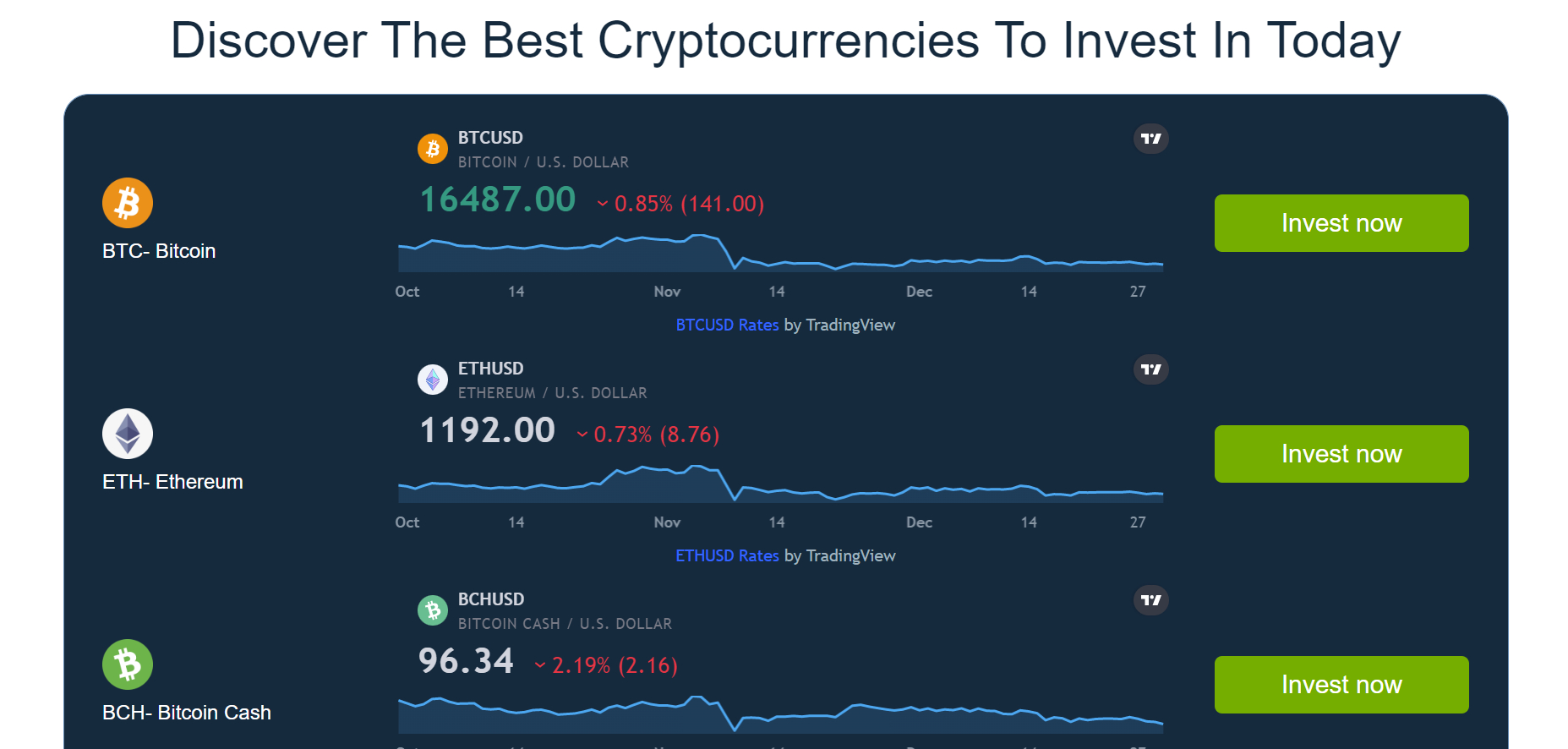Invest now in Bitcoin

pos(1341,223)
